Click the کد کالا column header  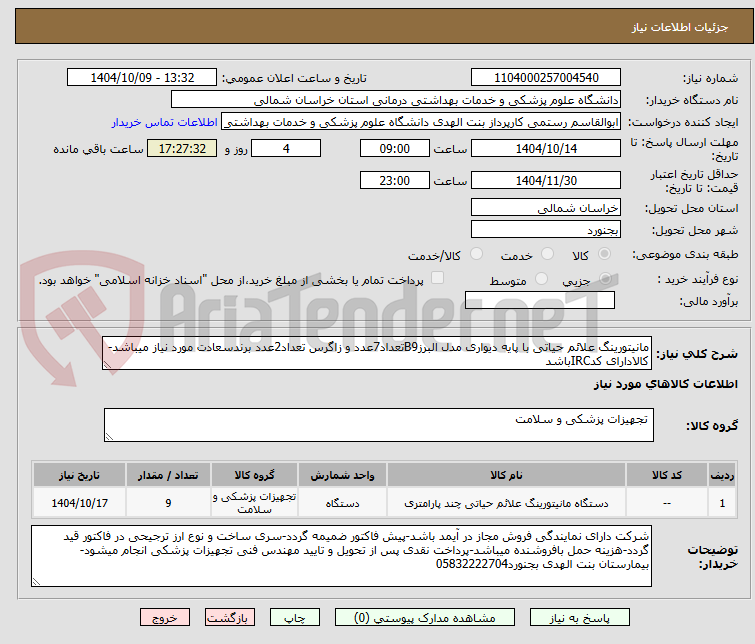(x=667, y=475)
